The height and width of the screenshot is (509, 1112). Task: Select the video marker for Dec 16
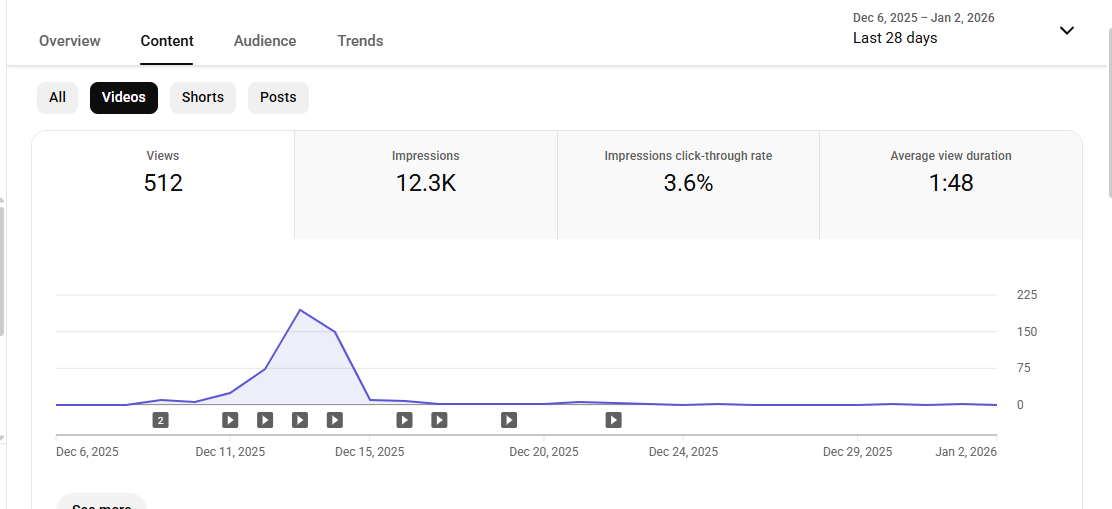click(404, 420)
